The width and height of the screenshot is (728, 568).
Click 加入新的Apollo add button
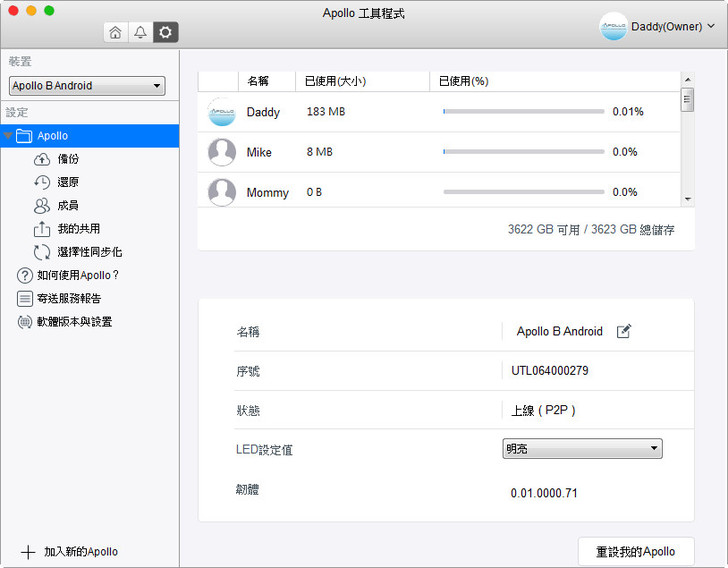[70, 551]
